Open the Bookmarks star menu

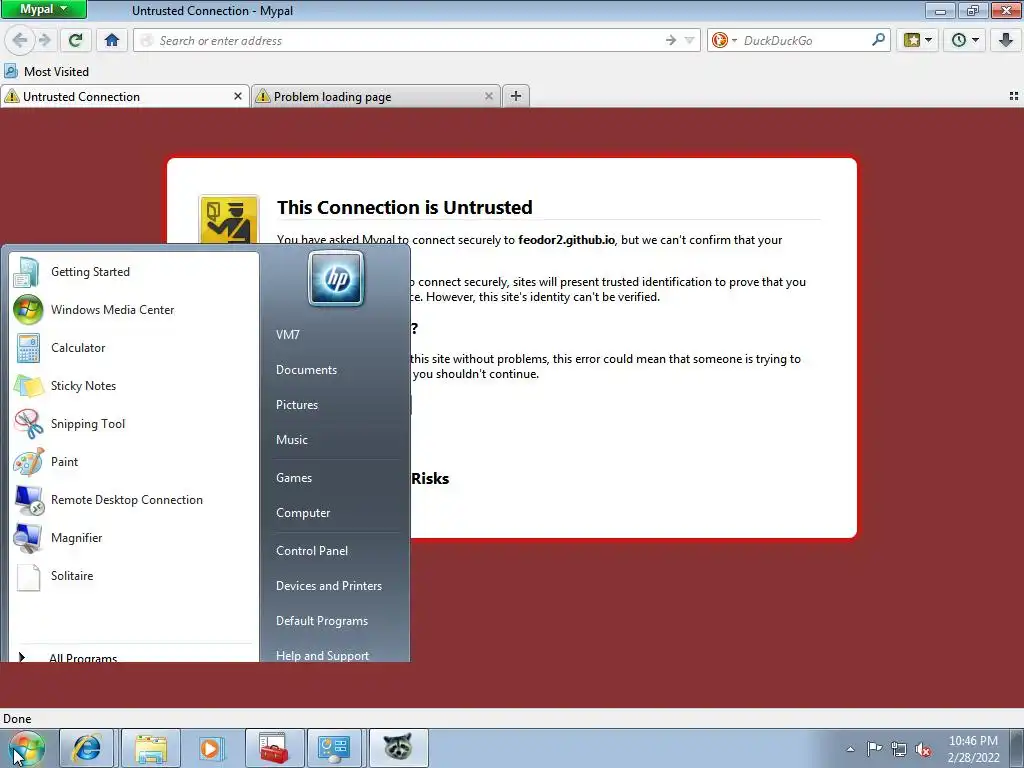point(918,40)
